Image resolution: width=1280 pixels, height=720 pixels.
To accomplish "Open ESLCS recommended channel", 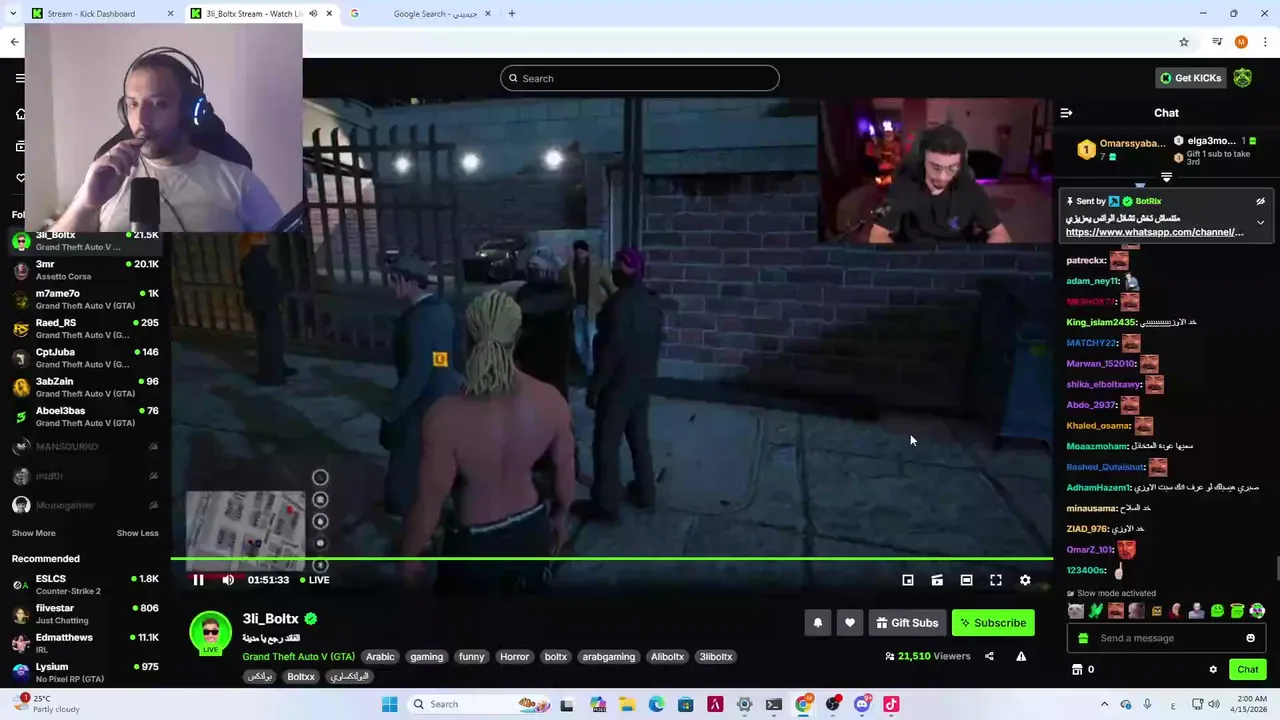I will click(x=85, y=584).
